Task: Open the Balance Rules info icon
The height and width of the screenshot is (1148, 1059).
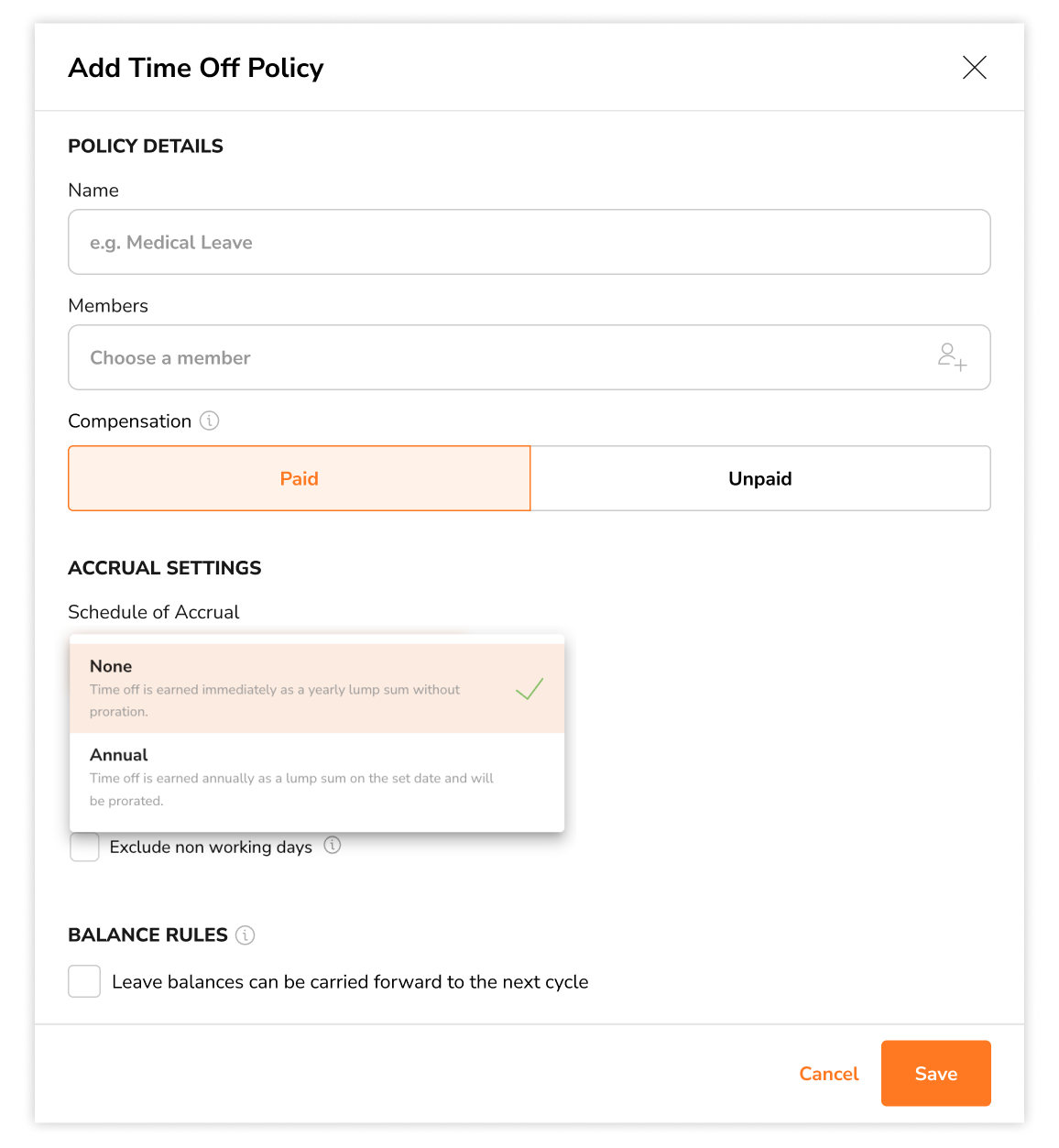Action: pos(245,935)
